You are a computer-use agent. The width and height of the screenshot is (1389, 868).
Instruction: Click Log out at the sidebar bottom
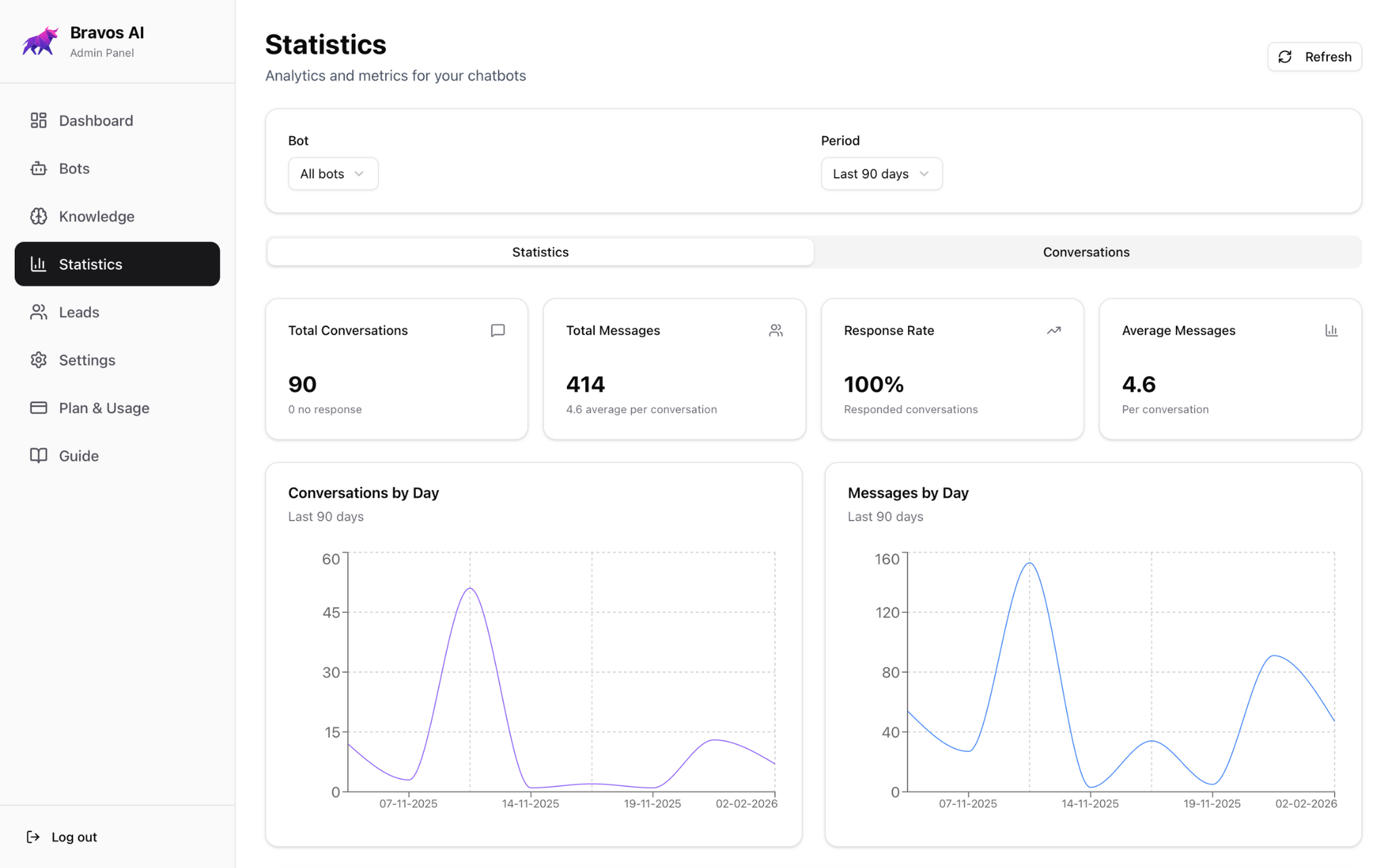pos(62,836)
